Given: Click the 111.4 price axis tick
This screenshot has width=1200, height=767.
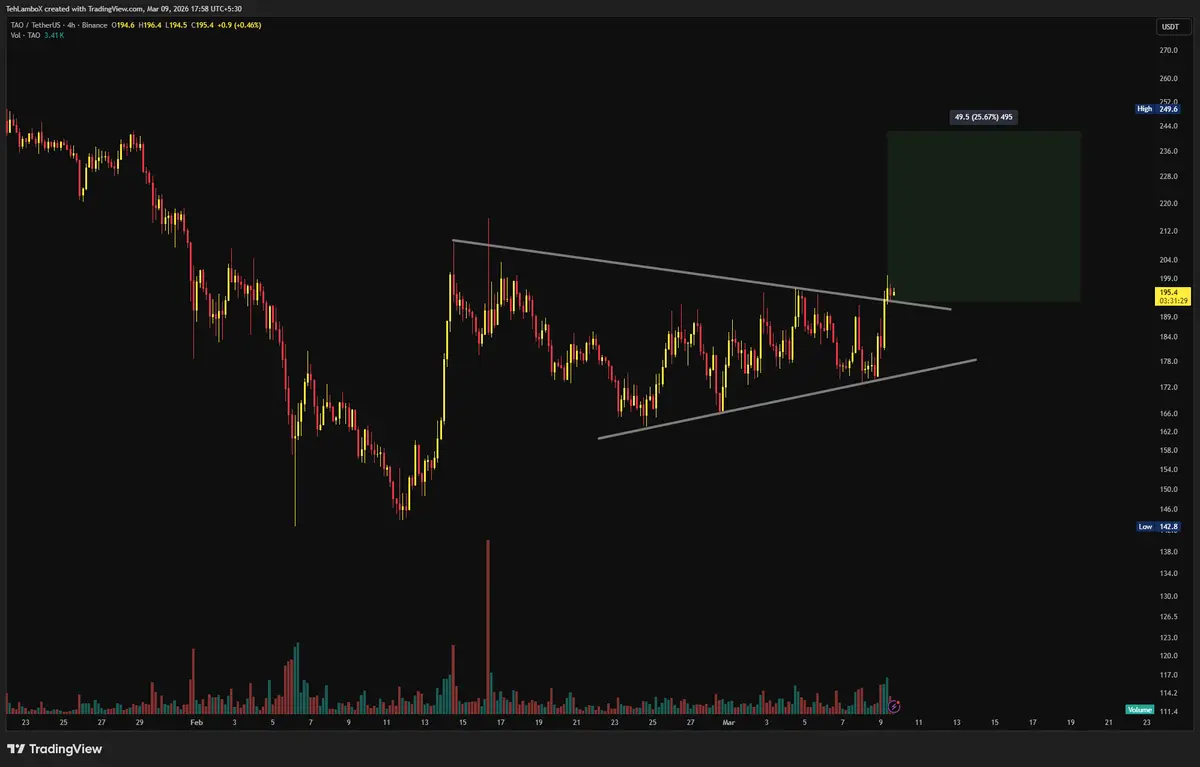Looking at the screenshot, I should (1167, 711).
